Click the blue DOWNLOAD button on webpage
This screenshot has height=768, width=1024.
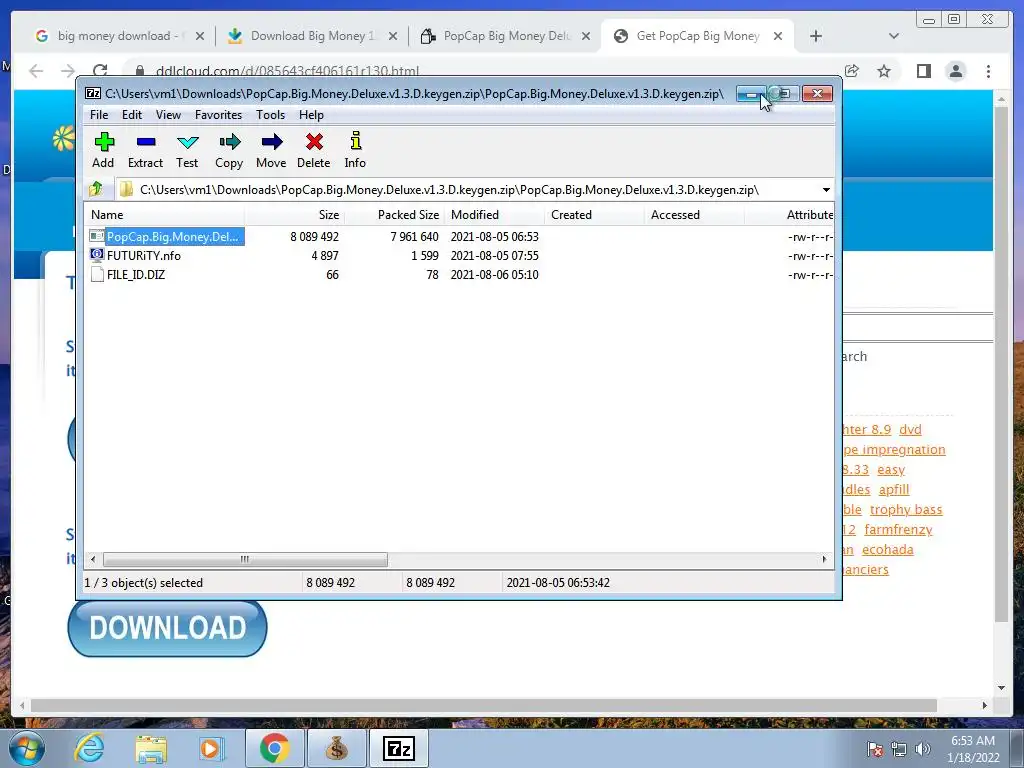pyautogui.click(x=167, y=627)
